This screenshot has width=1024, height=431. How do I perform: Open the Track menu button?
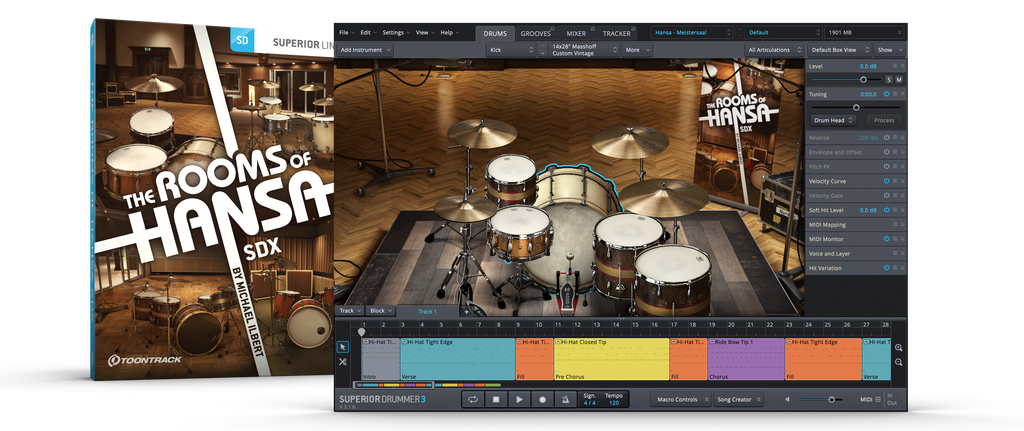tap(349, 311)
